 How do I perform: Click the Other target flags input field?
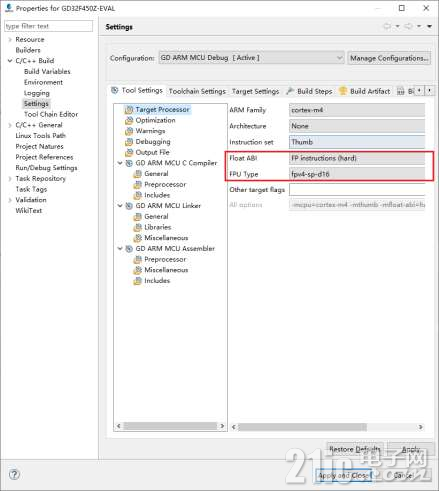357,190
